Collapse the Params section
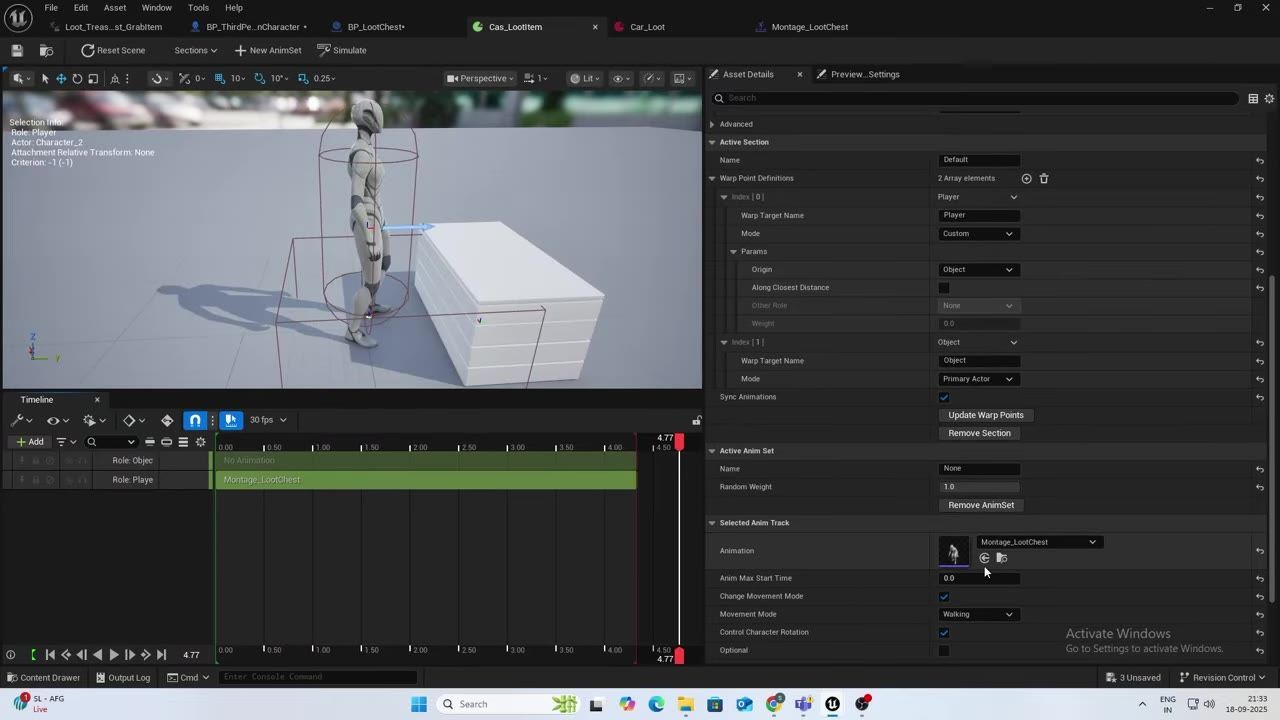The width and height of the screenshot is (1280, 720). (x=733, y=252)
